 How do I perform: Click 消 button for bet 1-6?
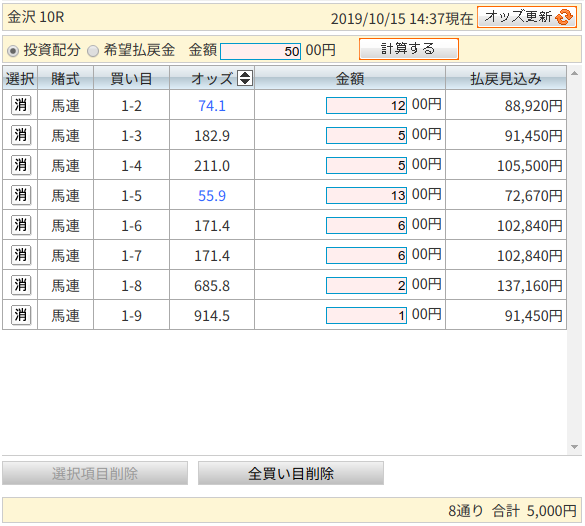[x=21, y=225]
